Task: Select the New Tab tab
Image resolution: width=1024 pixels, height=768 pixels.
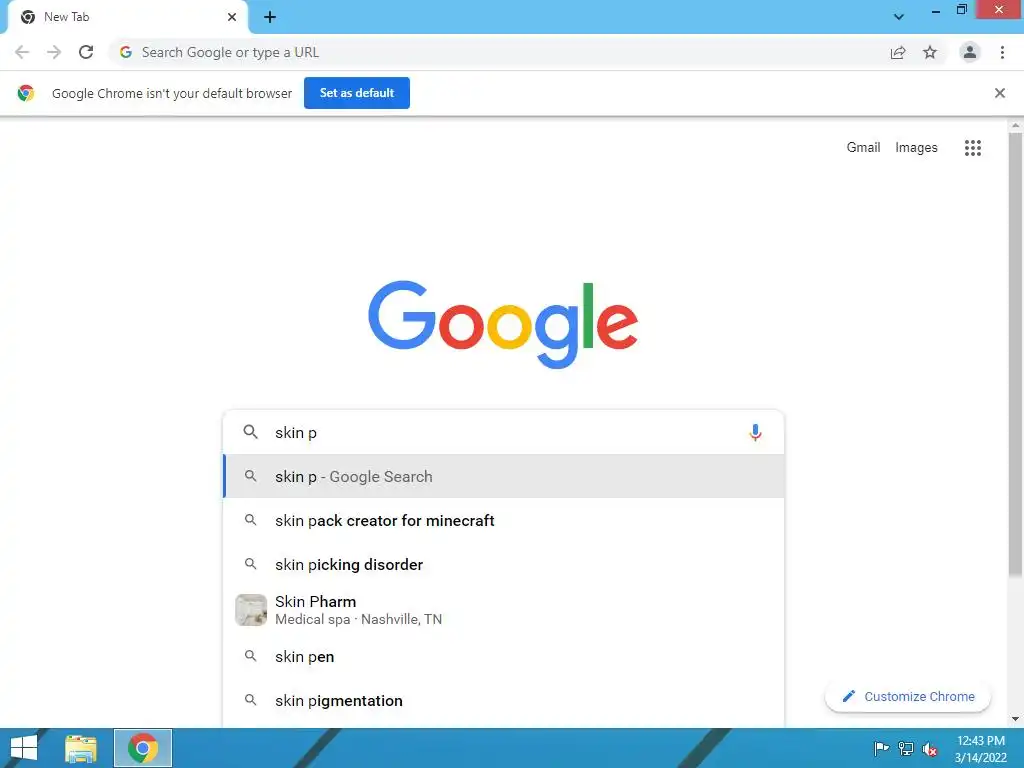Action: click(127, 17)
